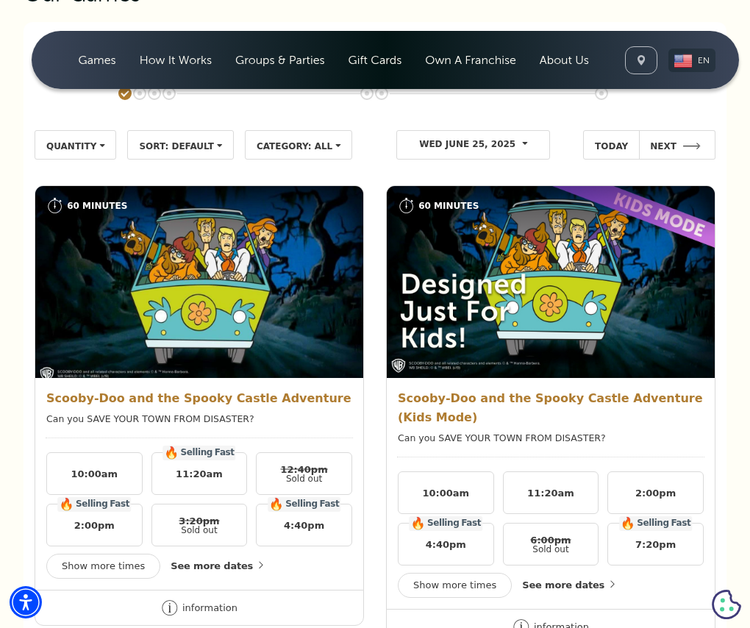Select 4:40pm Selling Fast Kids Mode slot
Image resolution: width=750 pixels, height=628 pixels.
(446, 544)
